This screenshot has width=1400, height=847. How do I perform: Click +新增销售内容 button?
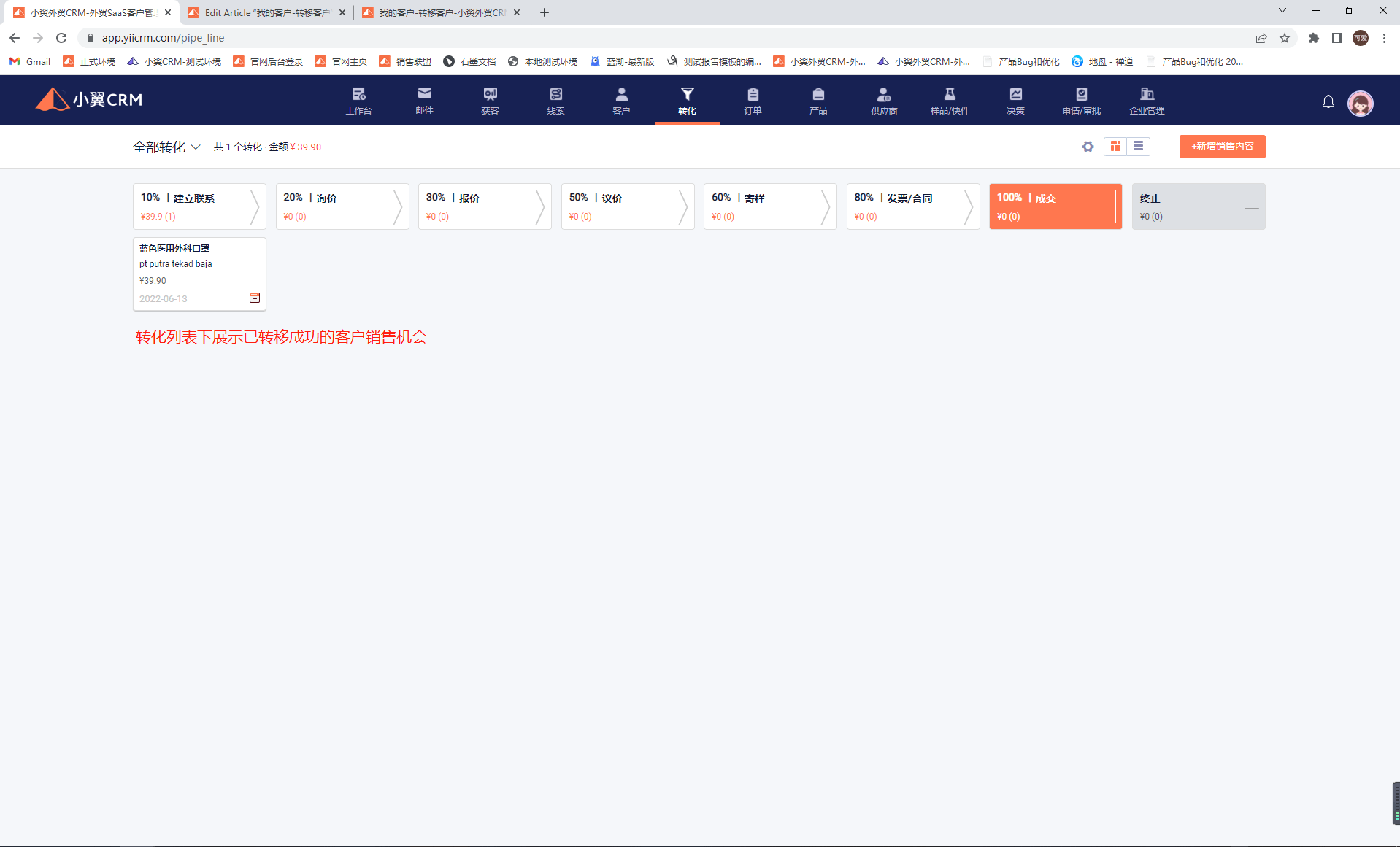[1222, 147]
